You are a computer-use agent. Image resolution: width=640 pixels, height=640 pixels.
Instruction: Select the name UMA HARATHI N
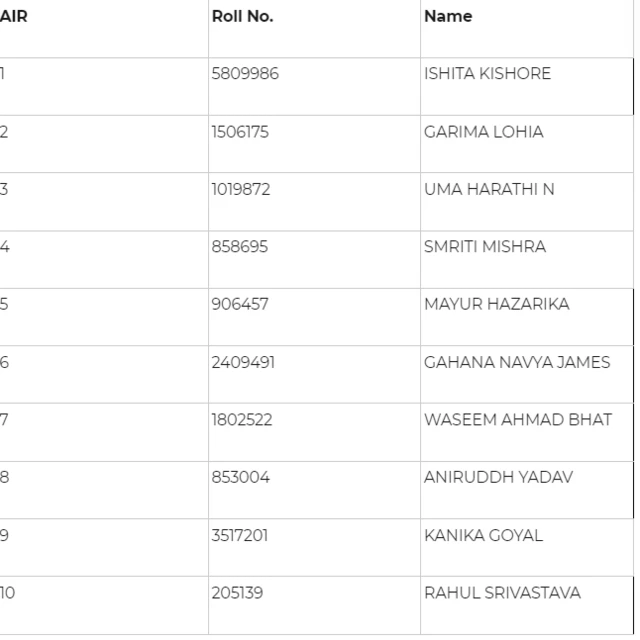[489, 189]
